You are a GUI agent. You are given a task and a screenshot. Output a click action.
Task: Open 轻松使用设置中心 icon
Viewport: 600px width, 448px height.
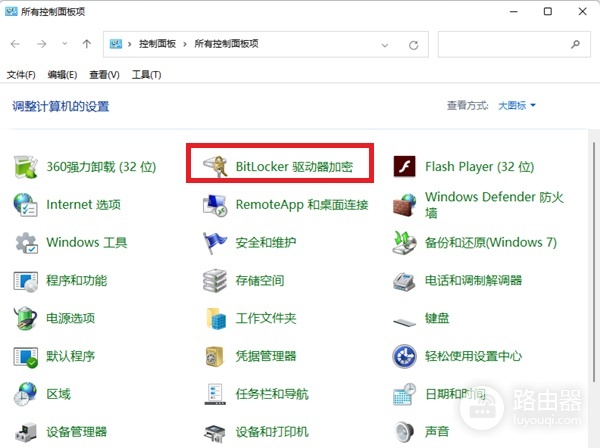tap(404, 356)
